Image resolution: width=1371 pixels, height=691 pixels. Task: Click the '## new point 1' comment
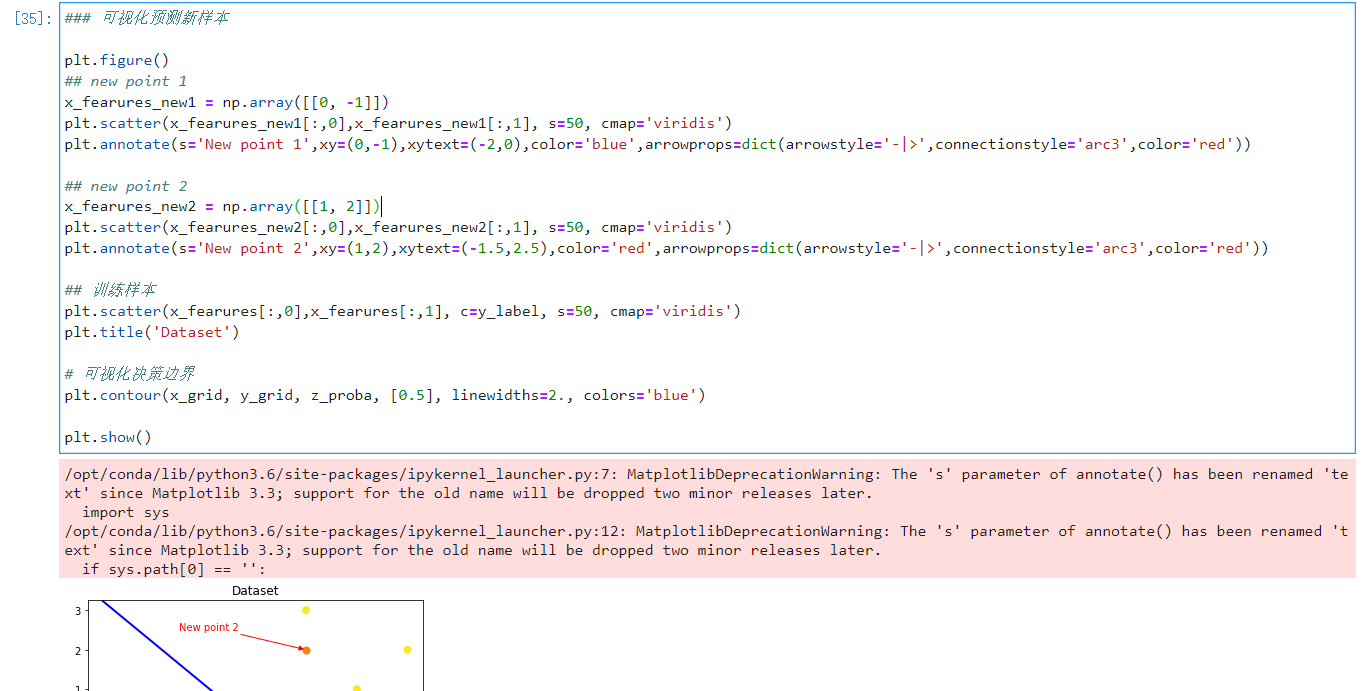tap(126, 81)
